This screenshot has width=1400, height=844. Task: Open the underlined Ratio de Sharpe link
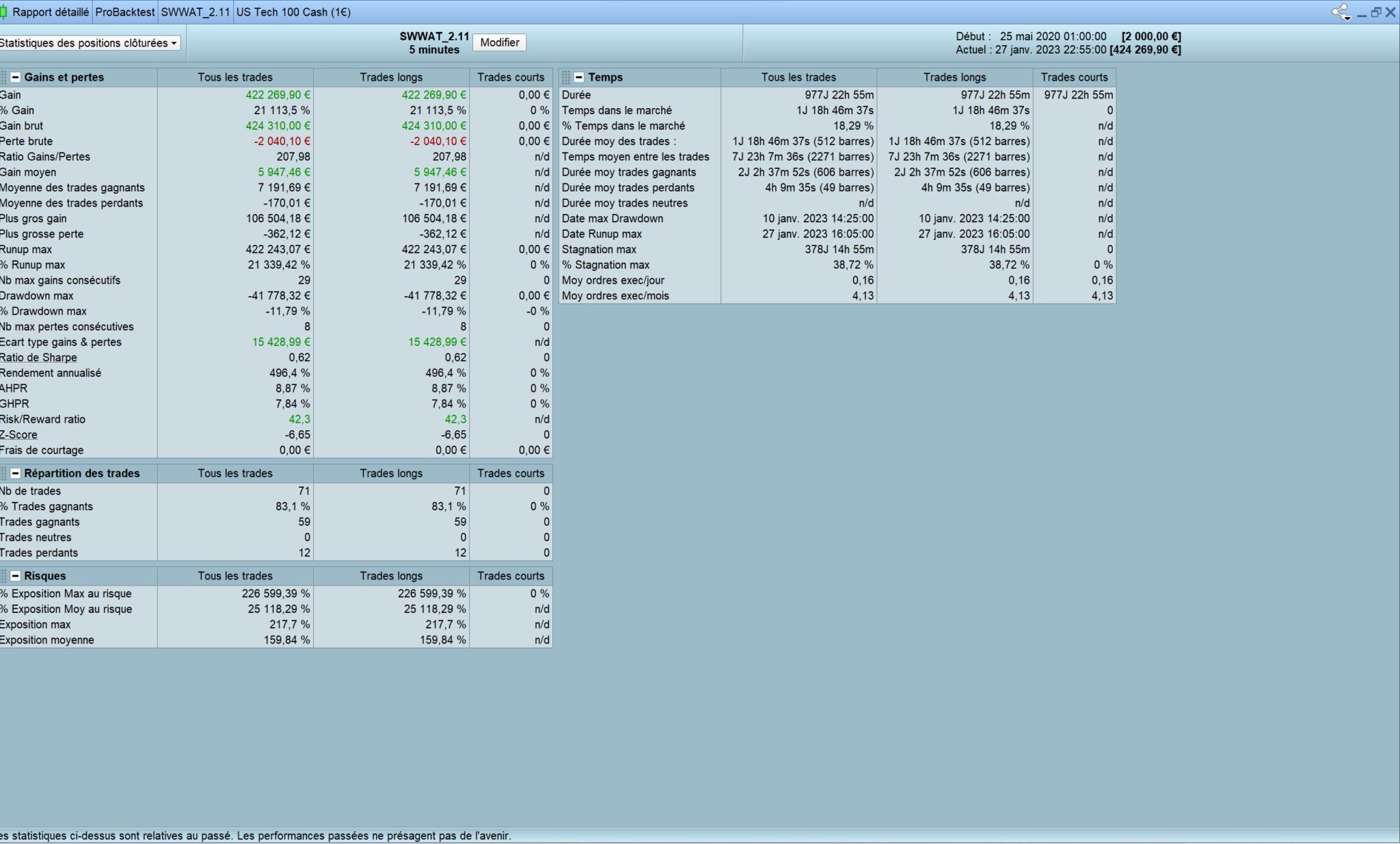tap(38, 358)
